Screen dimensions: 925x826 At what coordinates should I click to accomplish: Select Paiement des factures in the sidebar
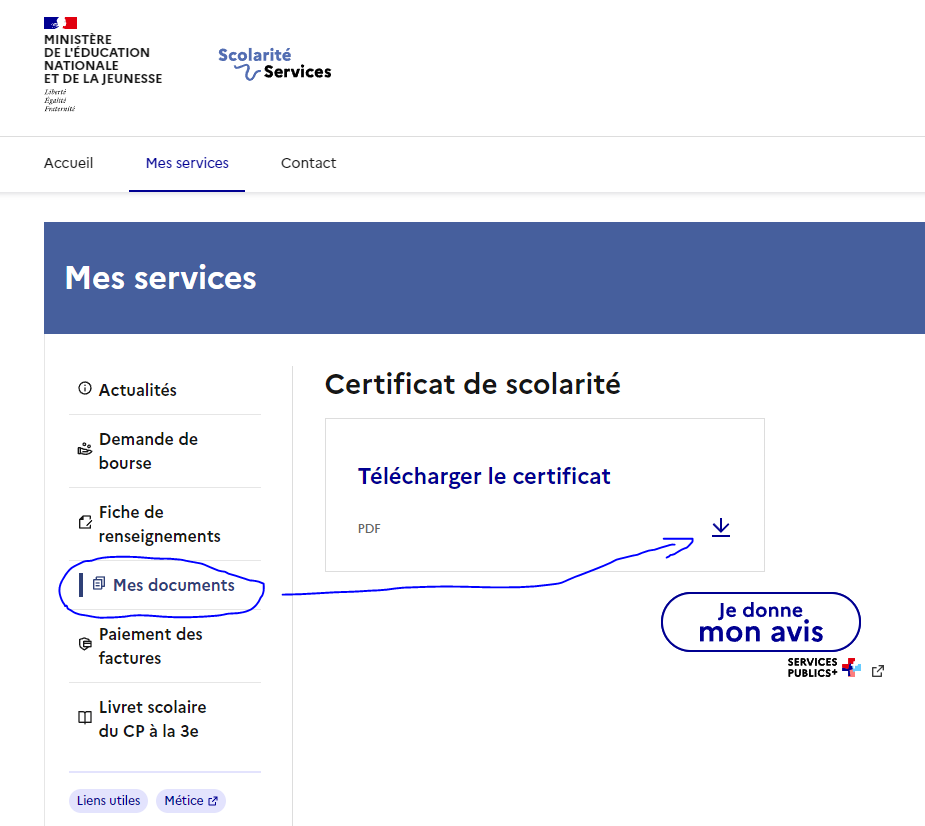(150, 646)
